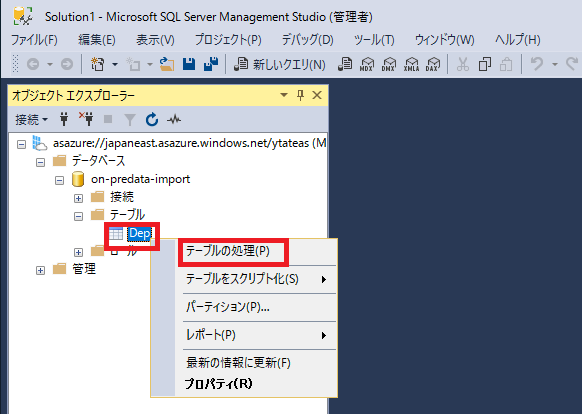Click the Refresh icon in Object Explorer
The height and width of the screenshot is (414, 582).
pyautogui.click(x=152, y=120)
